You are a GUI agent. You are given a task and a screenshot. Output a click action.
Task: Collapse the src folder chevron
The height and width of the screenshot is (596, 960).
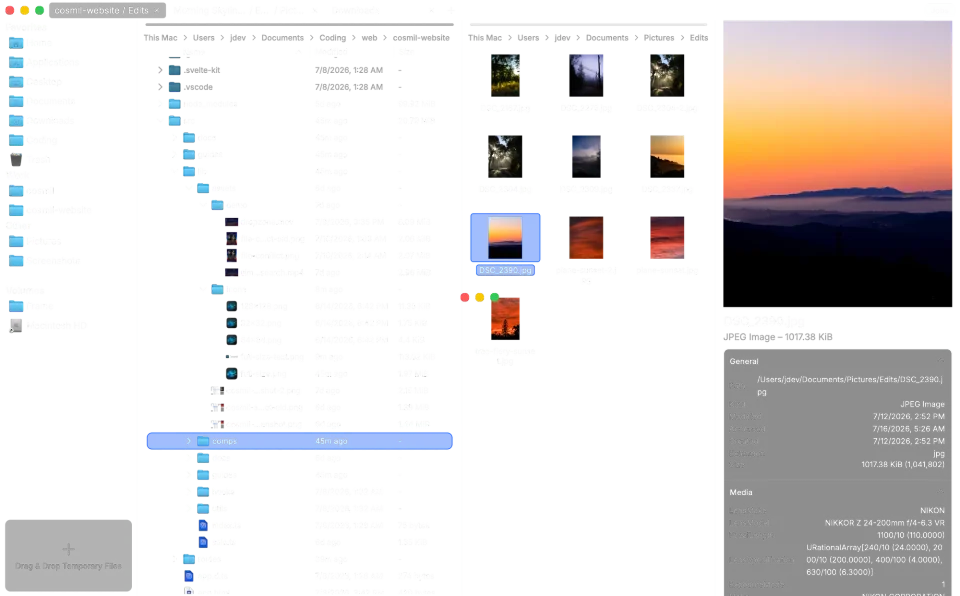click(x=160, y=121)
